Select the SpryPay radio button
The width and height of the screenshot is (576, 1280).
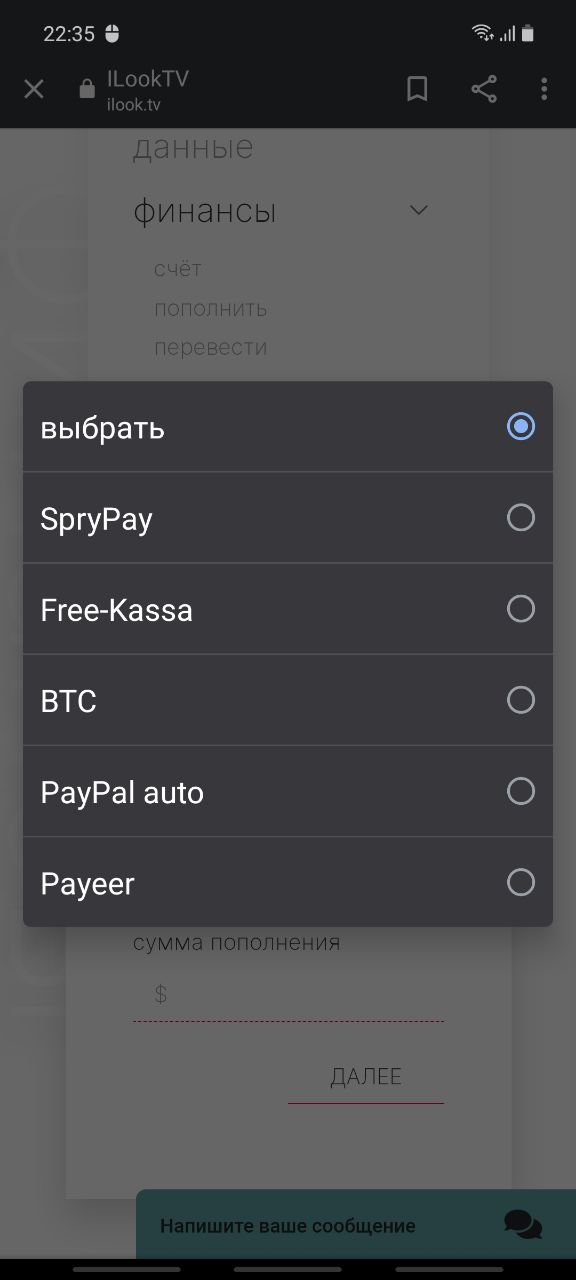coord(521,518)
